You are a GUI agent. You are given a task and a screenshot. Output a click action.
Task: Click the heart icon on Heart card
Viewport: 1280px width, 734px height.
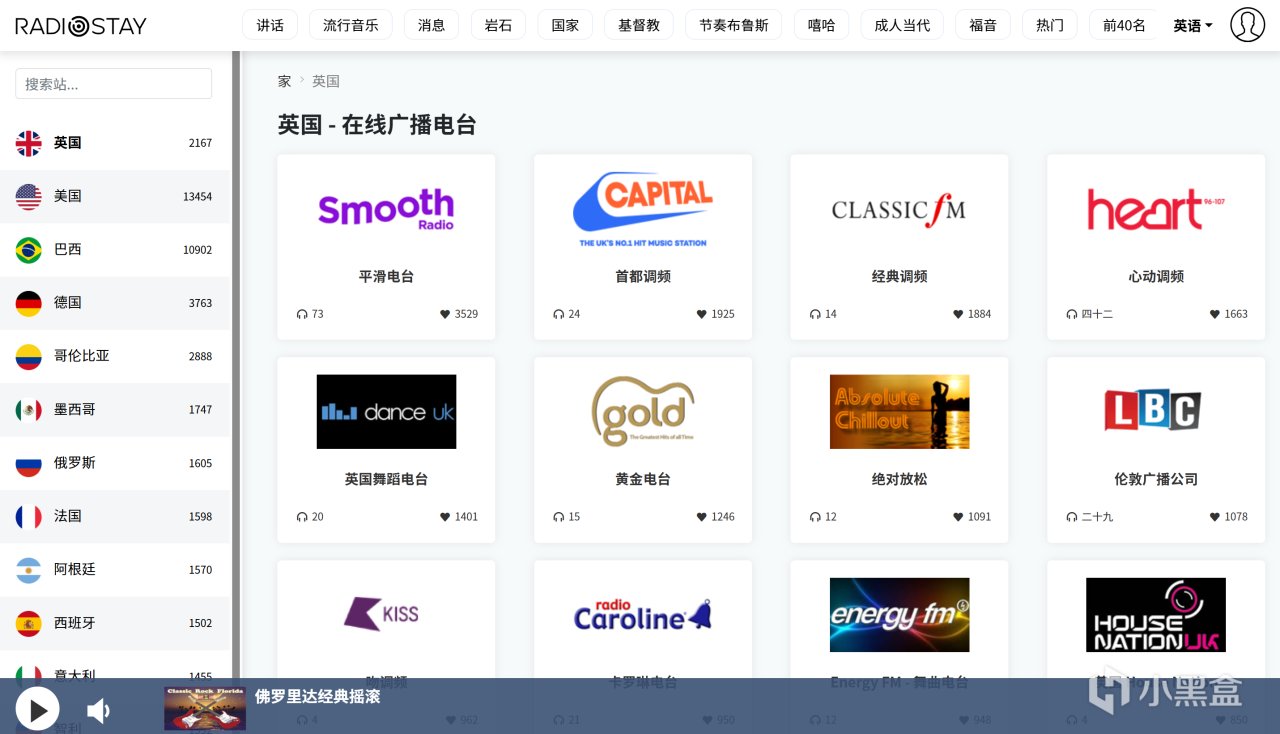pos(1215,314)
